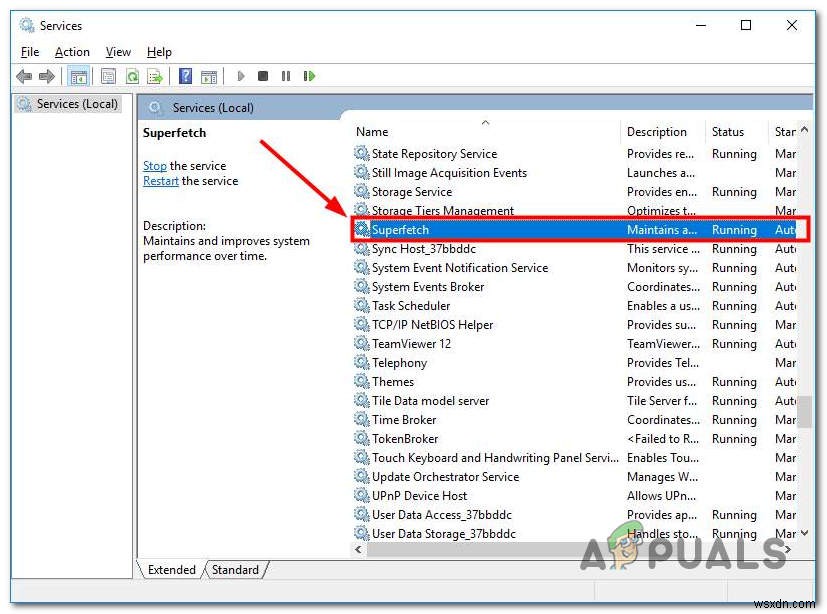The height and width of the screenshot is (614, 827).
Task: Click the Services app icon in title bar
Action: 26,25
